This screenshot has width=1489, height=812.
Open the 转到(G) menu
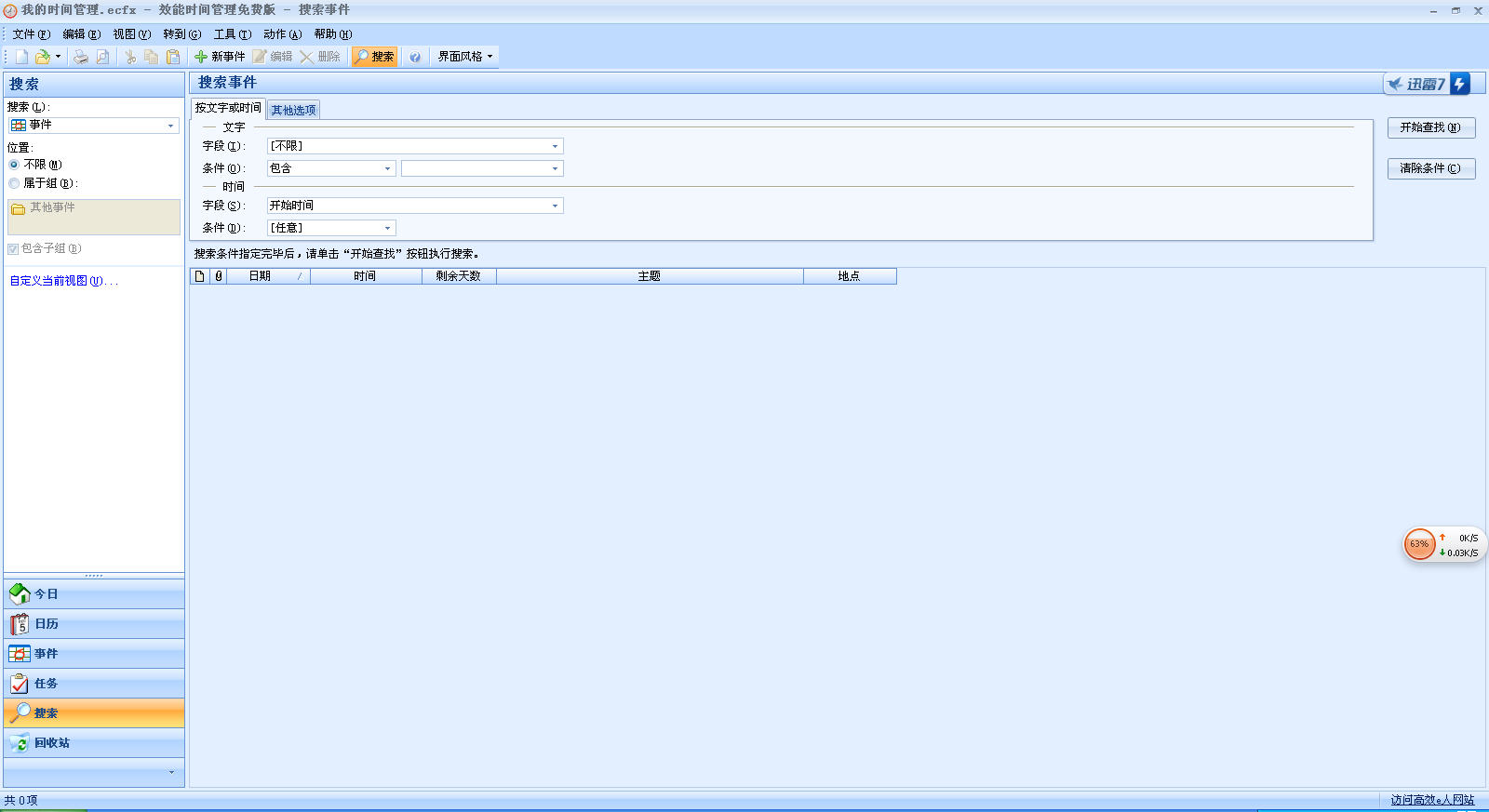182,34
